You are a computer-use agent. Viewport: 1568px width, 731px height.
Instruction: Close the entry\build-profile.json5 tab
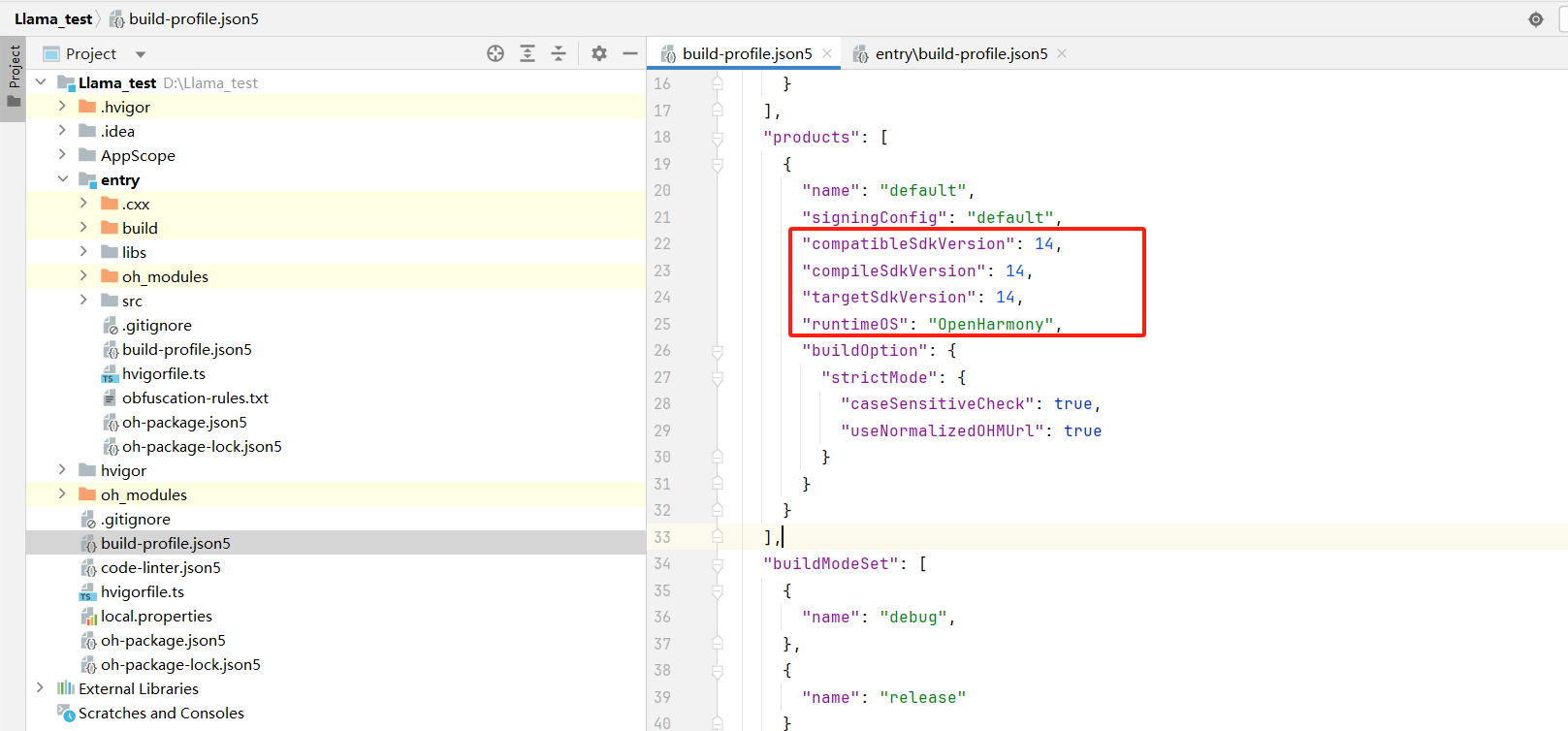[x=1062, y=53]
